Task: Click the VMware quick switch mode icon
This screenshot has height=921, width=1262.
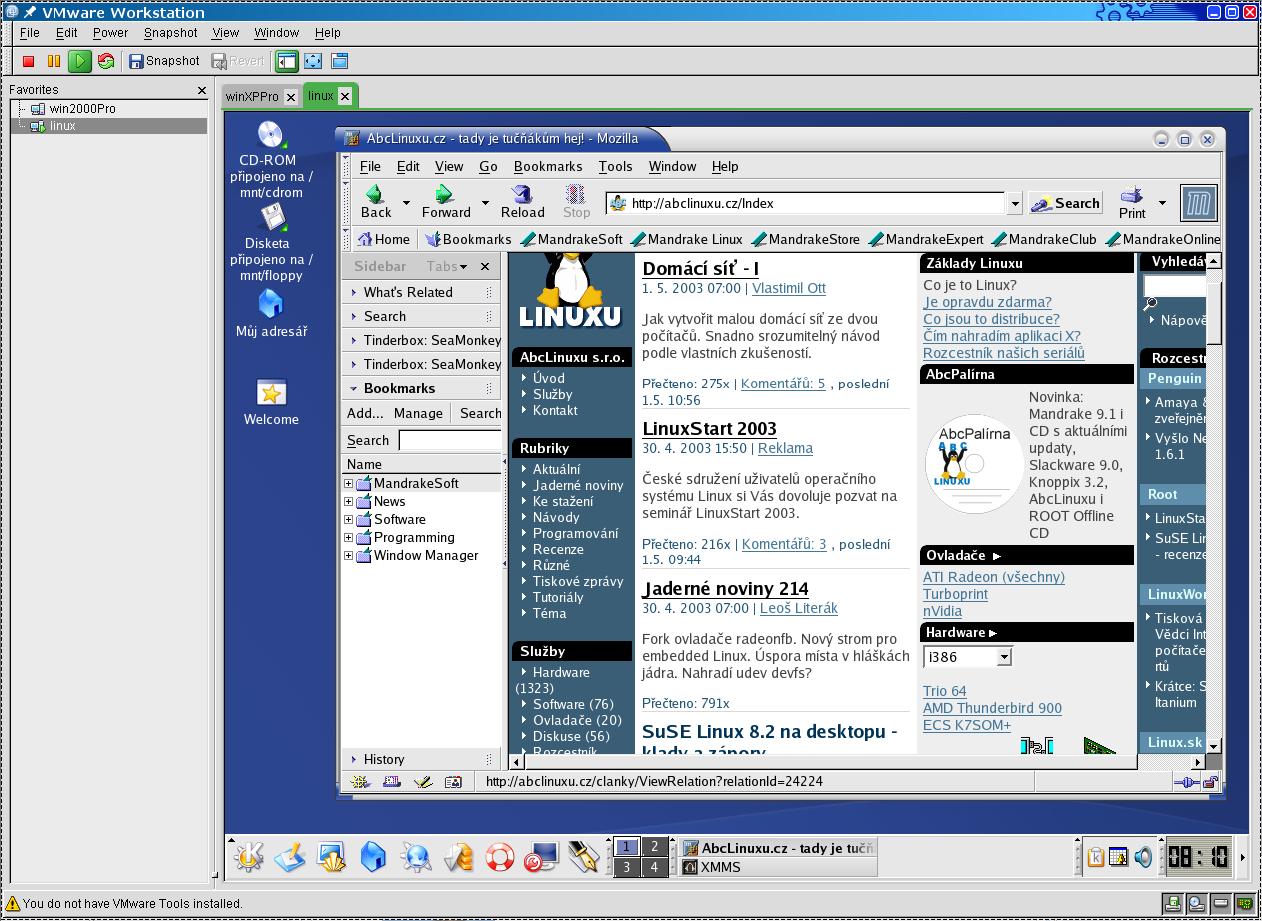Action: pyautogui.click(x=339, y=61)
